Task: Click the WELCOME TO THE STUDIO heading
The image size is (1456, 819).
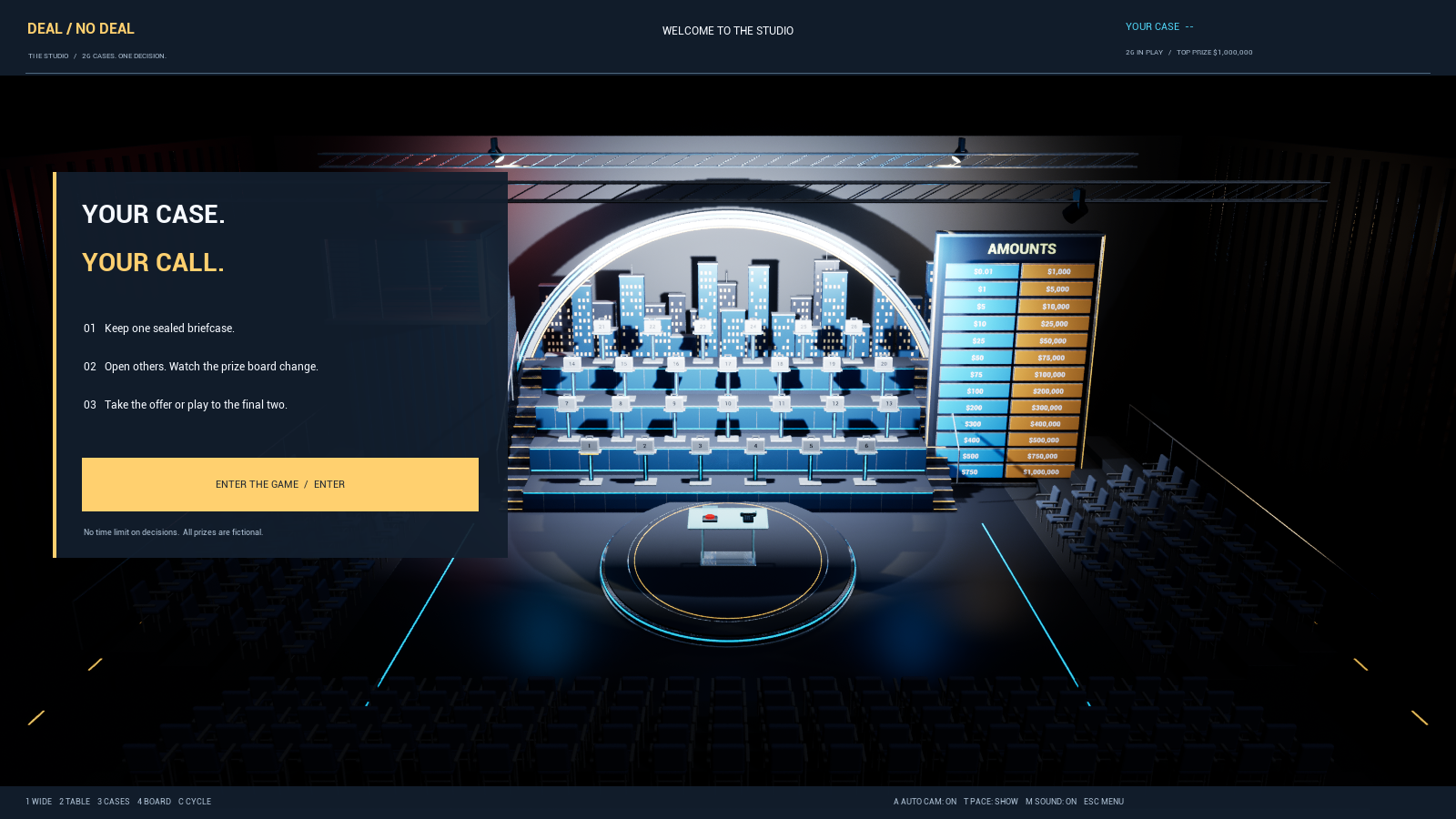Action: [728, 31]
